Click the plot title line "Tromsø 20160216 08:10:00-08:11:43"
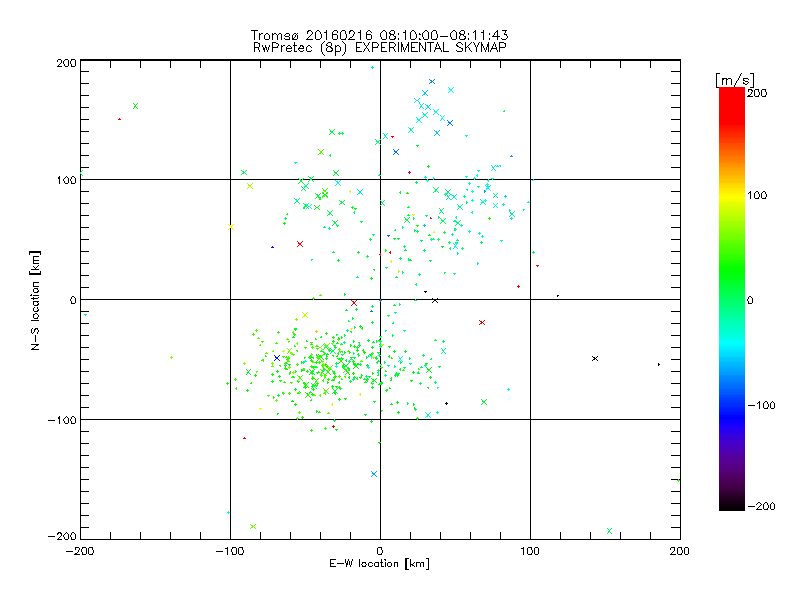 [x=379, y=35]
